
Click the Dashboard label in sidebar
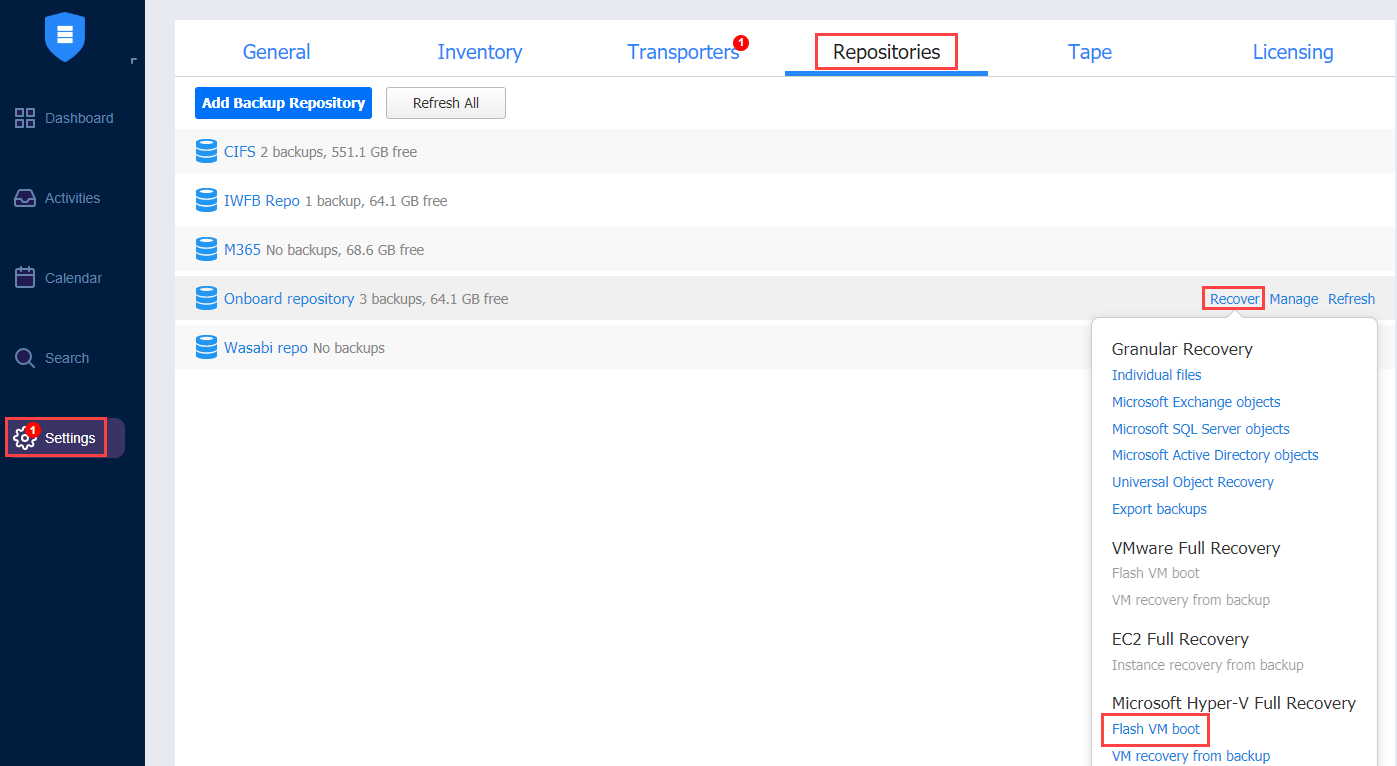pyautogui.click(x=79, y=118)
